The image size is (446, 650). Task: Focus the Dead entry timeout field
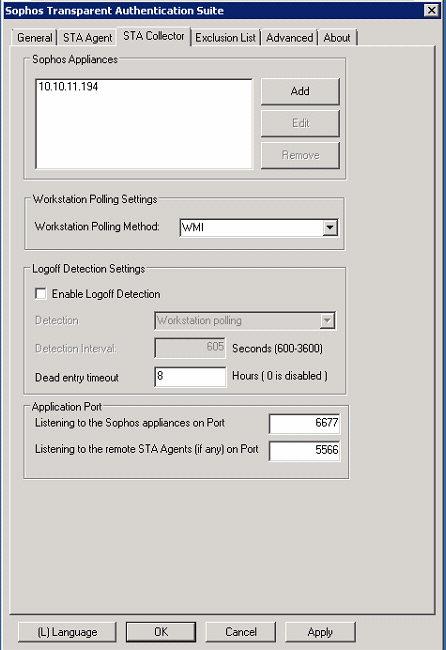pos(190,376)
